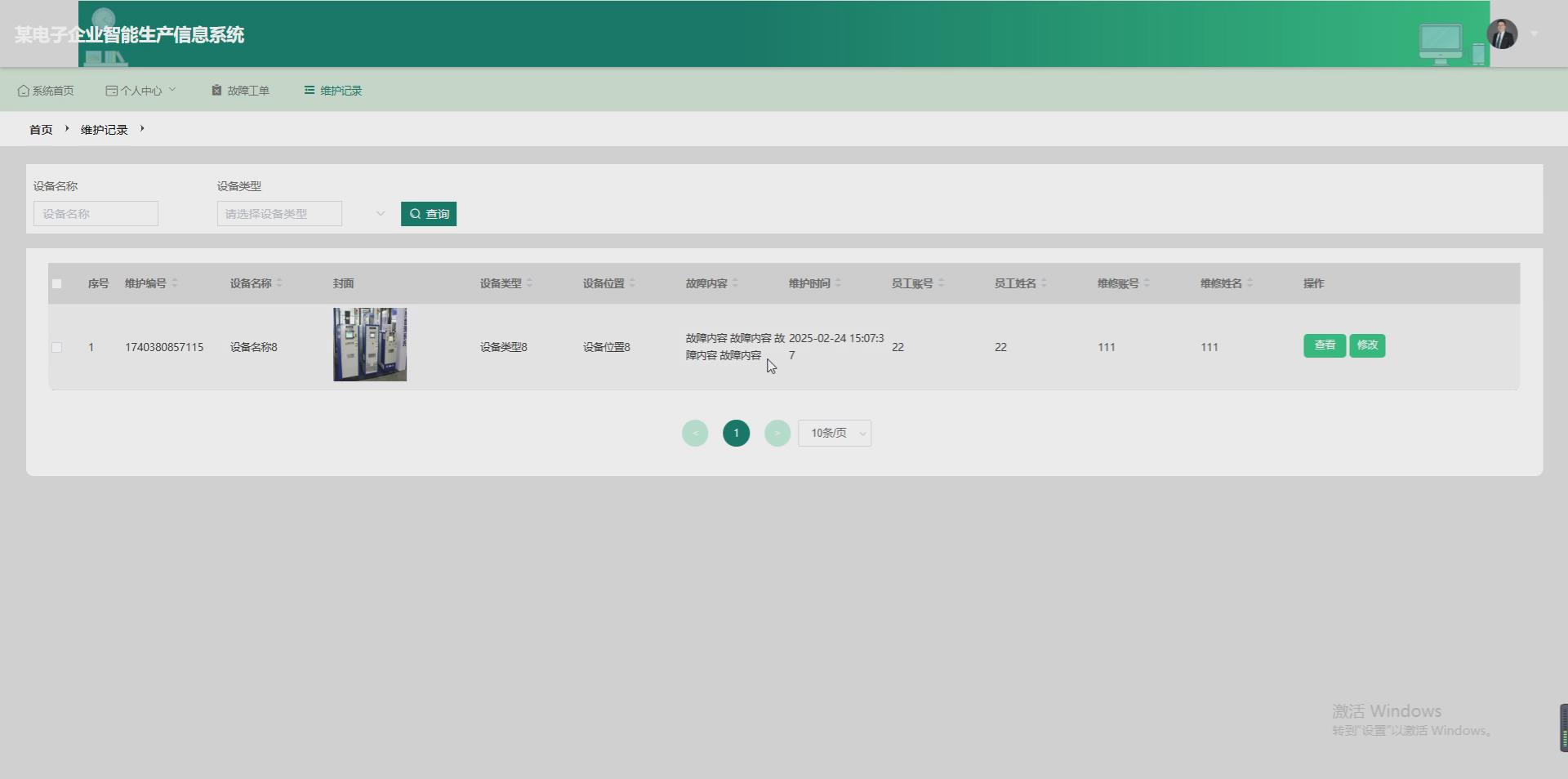Focus the 设备名称 search input
1568x779 pixels.
click(96, 214)
